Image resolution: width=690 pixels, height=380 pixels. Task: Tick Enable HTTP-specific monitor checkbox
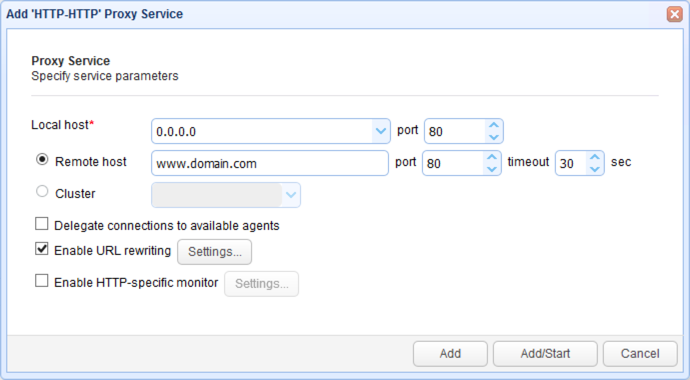(42, 281)
